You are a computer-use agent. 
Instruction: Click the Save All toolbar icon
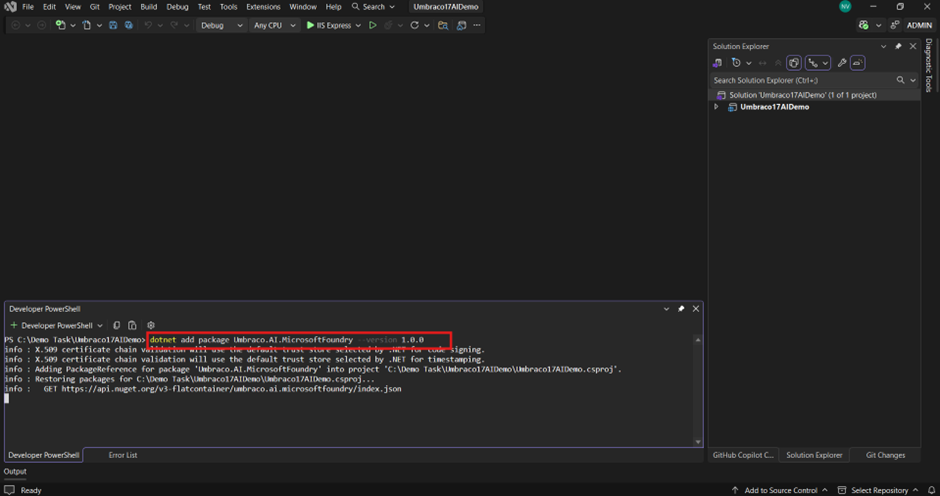128,25
